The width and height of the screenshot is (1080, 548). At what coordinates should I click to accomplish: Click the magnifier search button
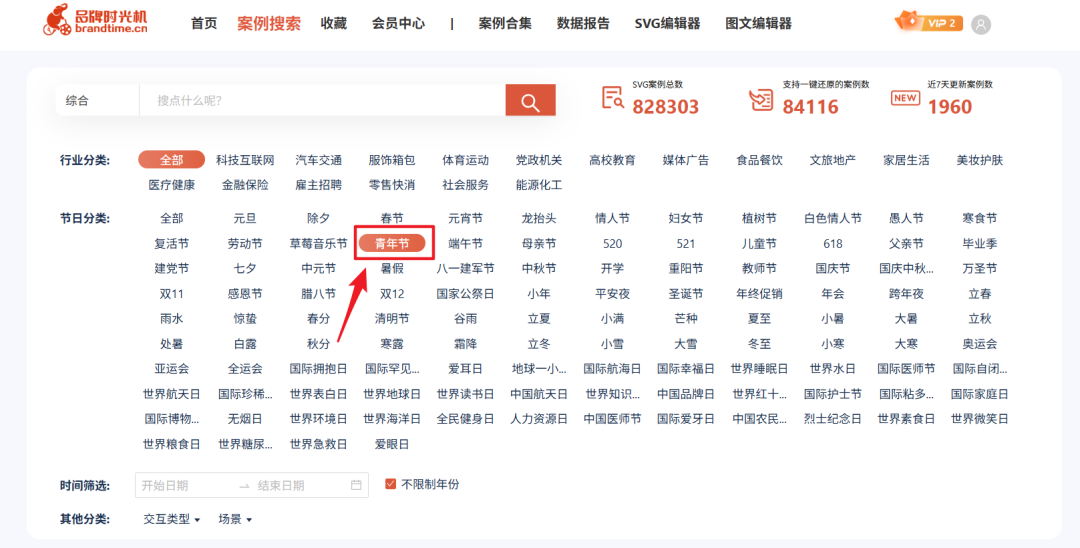pos(530,101)
